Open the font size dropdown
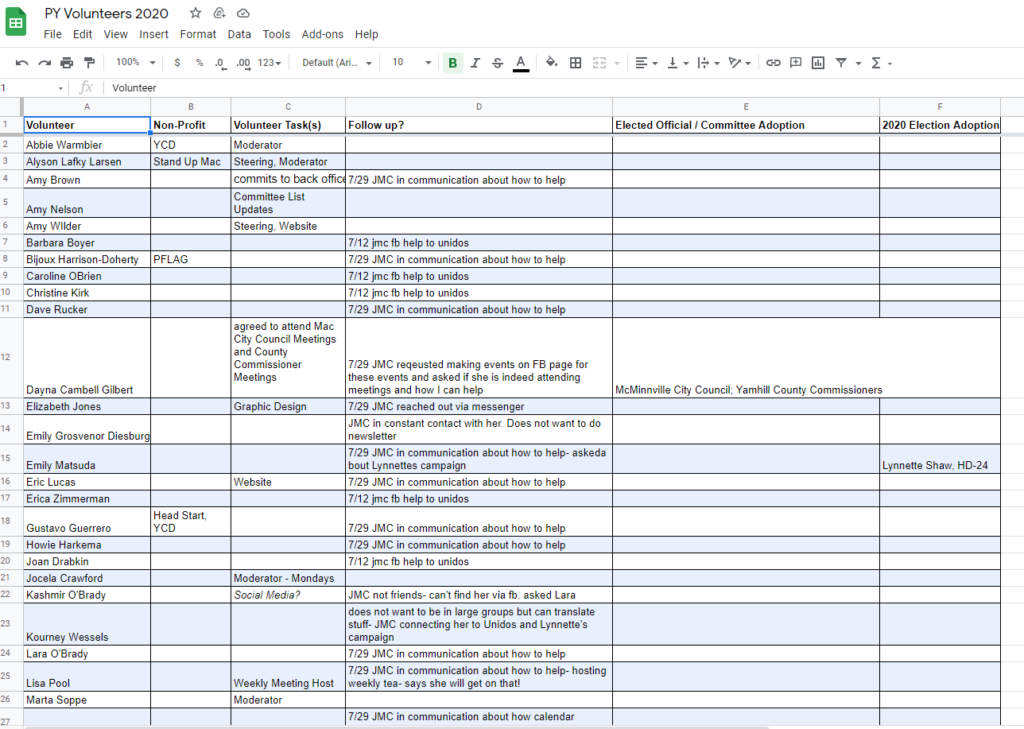This screenshot has height=729, width=1024. [x=412, y=63]
